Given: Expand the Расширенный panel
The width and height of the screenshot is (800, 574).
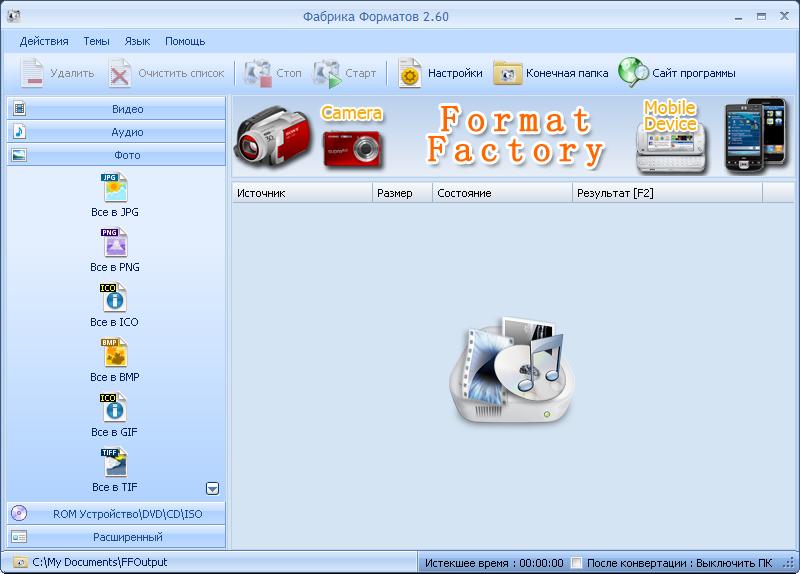Looking at the screenshot, I should coord(116,537).
